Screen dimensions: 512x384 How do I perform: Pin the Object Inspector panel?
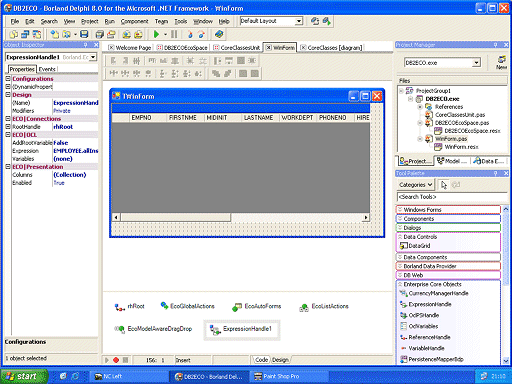[86, 45]
